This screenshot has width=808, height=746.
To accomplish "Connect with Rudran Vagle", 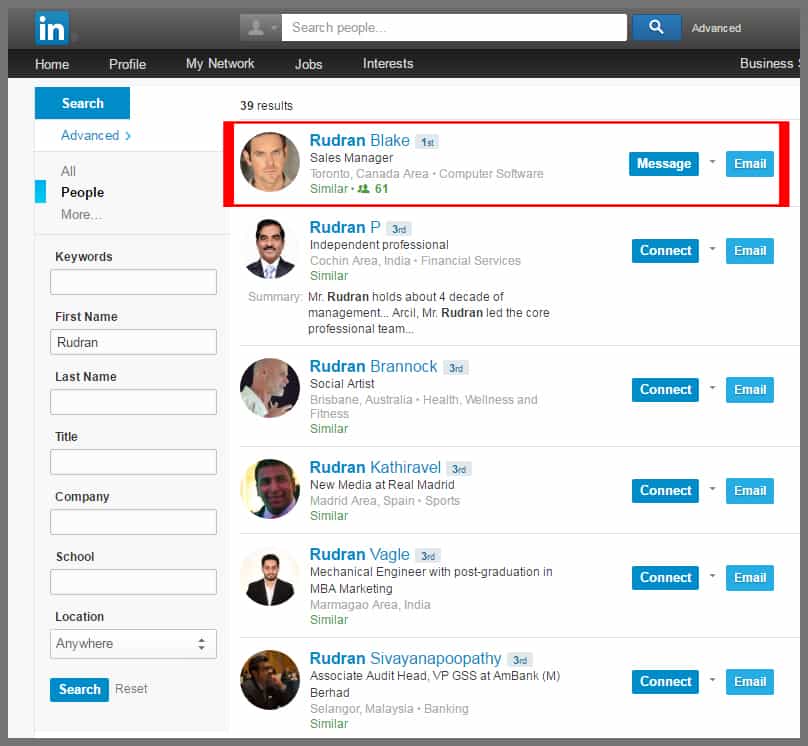I will [x=665, y=577].
